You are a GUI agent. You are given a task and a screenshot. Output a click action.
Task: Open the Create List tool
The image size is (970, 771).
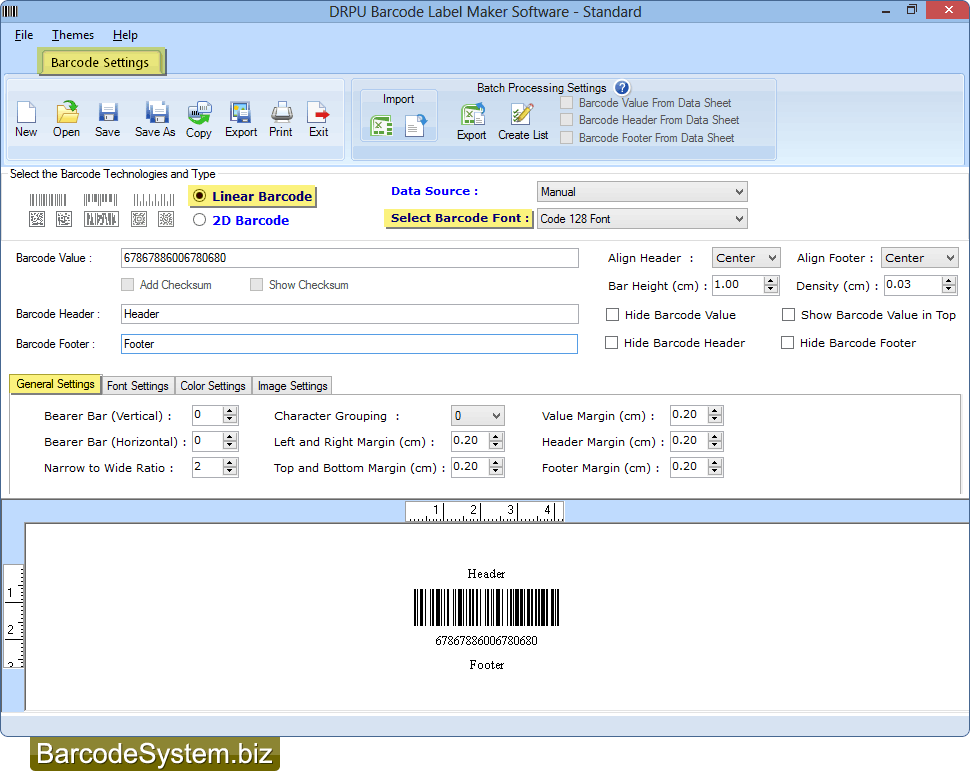pos(522,114)
